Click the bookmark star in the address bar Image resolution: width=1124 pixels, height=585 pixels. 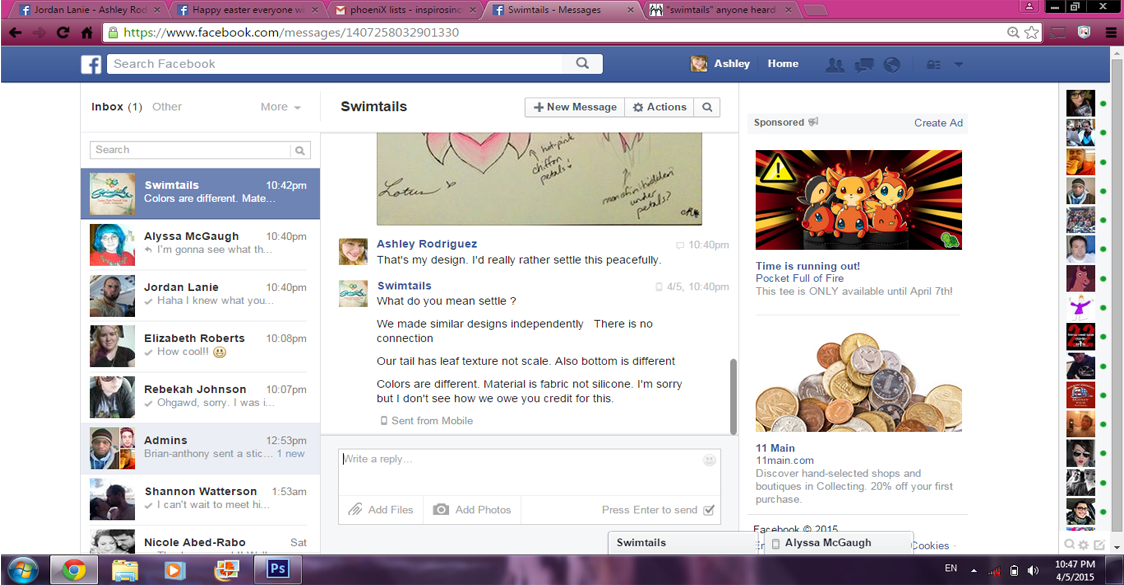(1031, 32)
